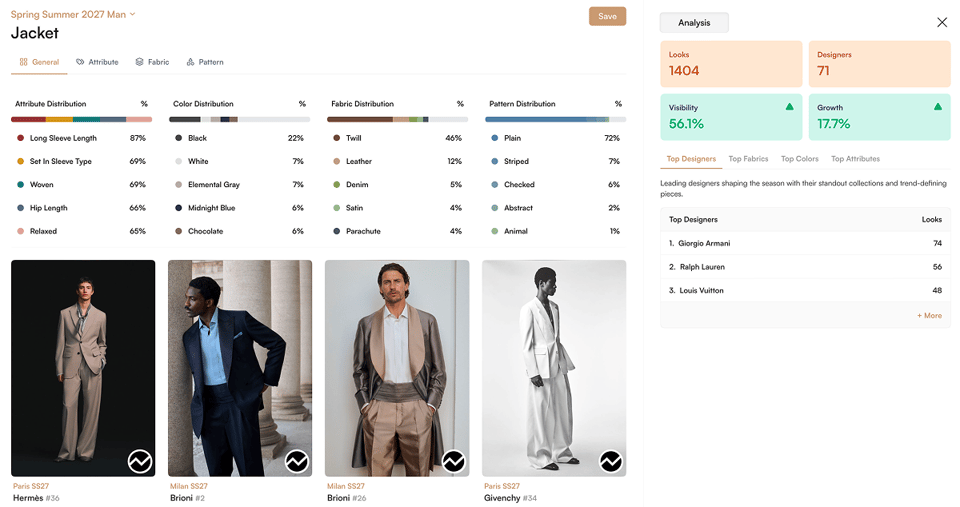The width and height of the screenshot is (960, 507).
Task: Open the Fabric tab
Action: pyautogui.click(x=152, y=62)
